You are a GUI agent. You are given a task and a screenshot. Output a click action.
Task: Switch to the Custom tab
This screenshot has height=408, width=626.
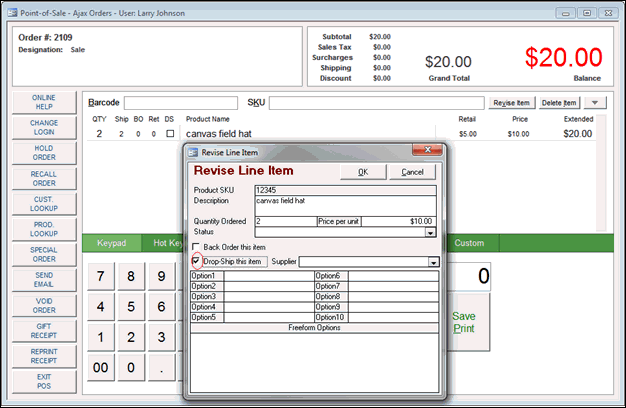[x=469, y=243]
